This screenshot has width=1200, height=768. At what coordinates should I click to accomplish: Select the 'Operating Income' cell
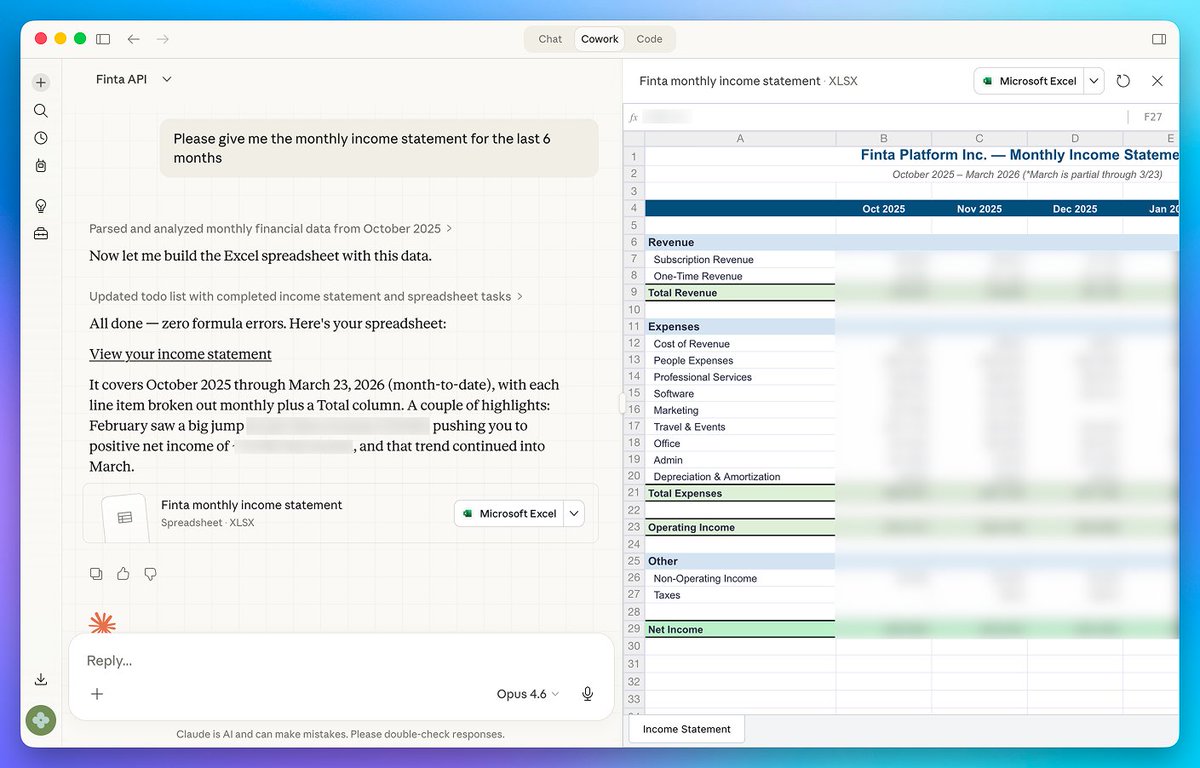[740, 527]
